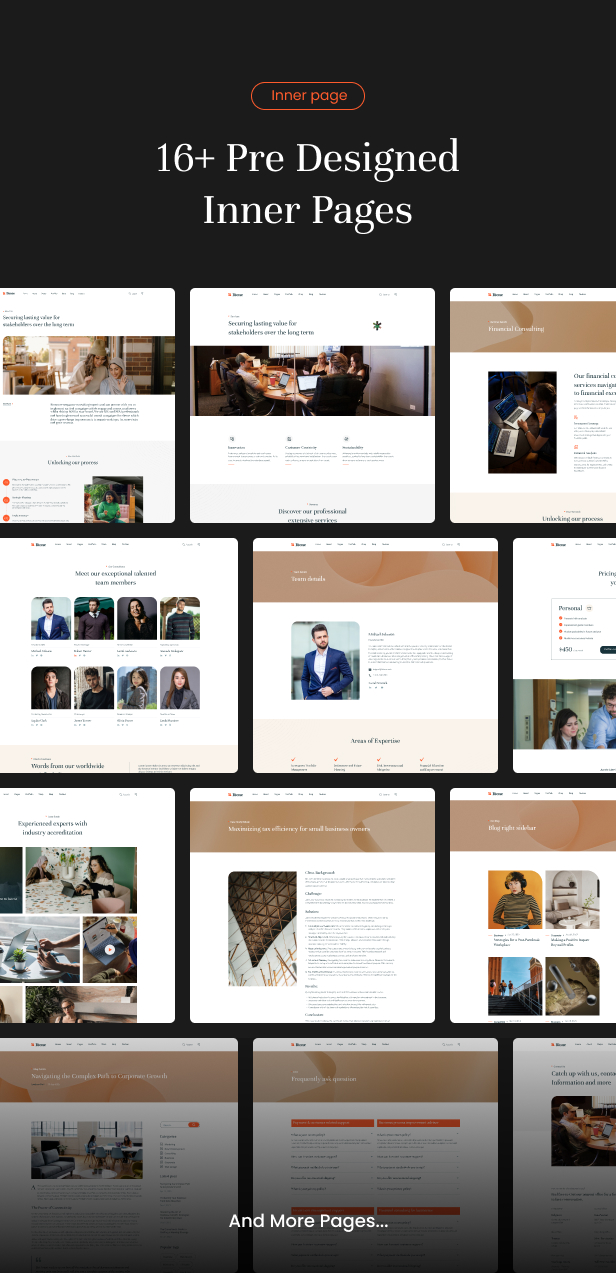The width and height of the screenshot is (616, 1273).
Task: Open the meeting room services page thumbnail
Action: click(312, 405)
